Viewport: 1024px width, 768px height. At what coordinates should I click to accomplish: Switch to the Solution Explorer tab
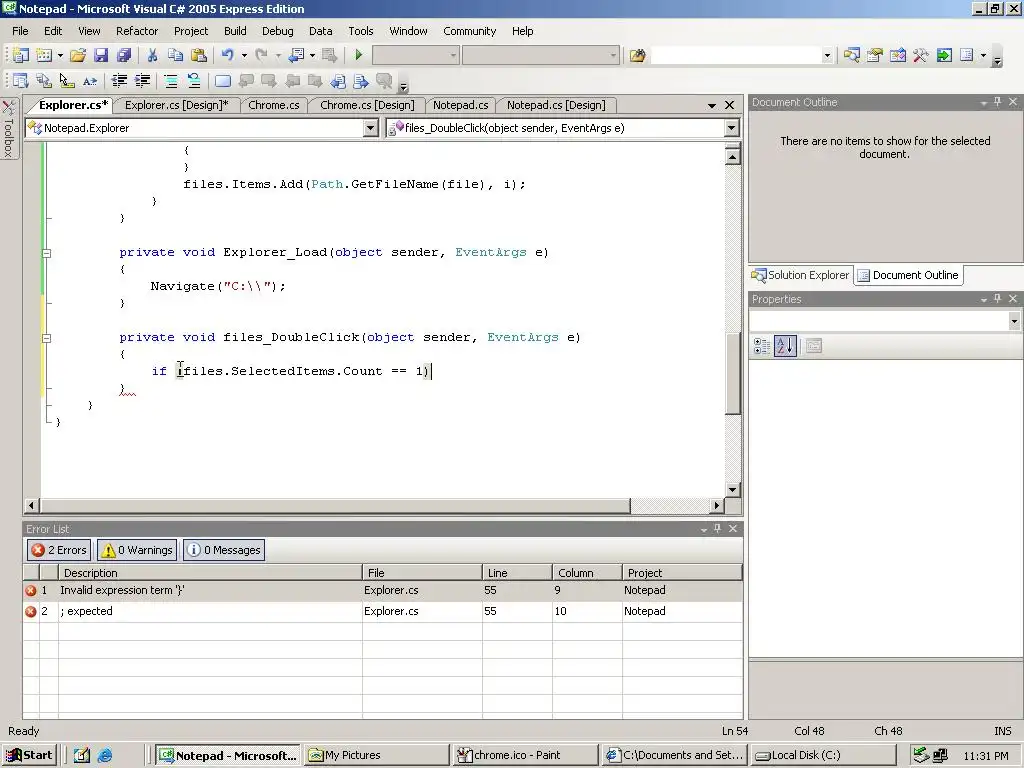pyautogui.click(x=801, y=275)
